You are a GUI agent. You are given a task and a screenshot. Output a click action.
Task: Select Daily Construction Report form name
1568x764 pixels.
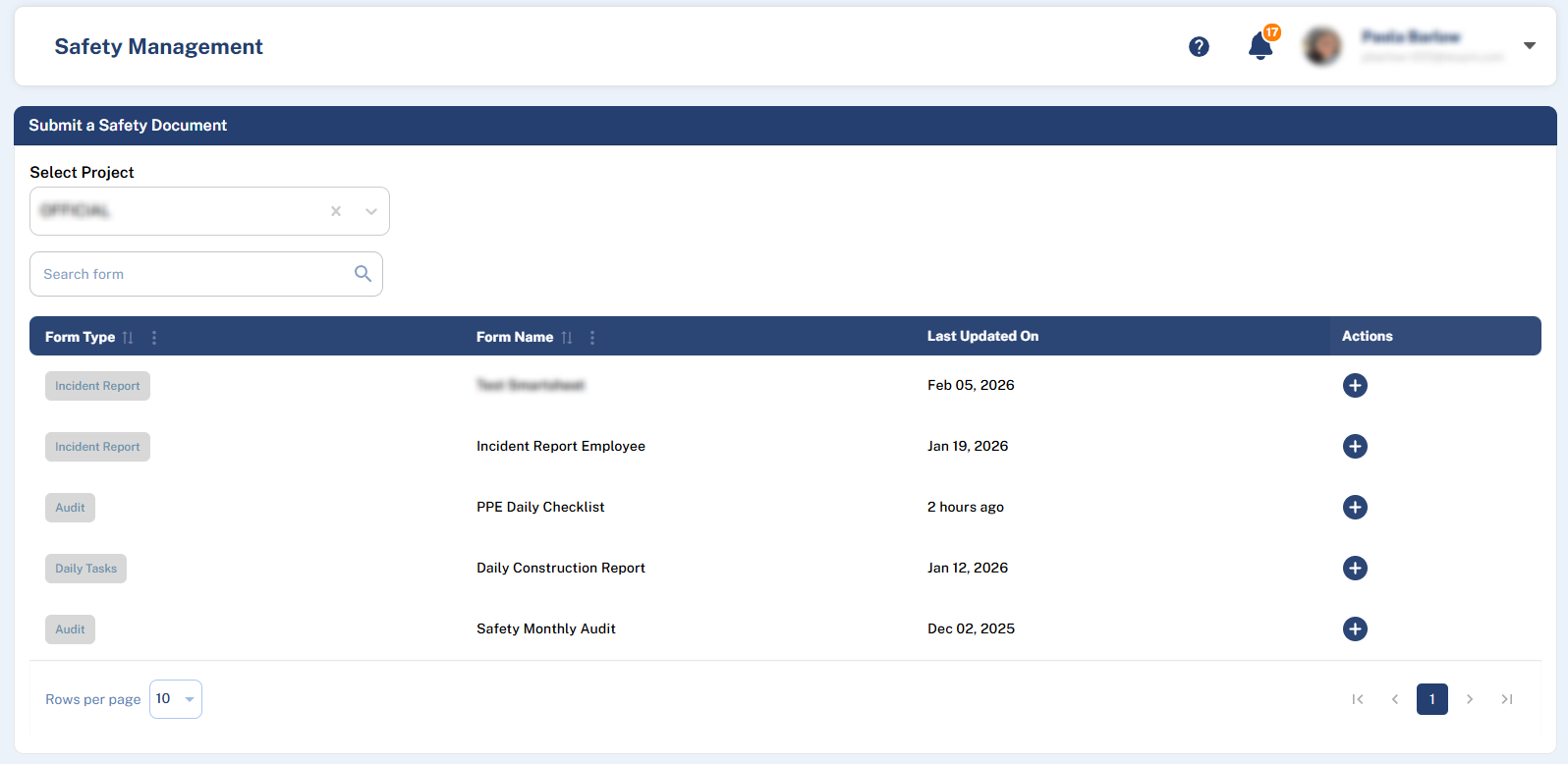[x=561, y=568]
